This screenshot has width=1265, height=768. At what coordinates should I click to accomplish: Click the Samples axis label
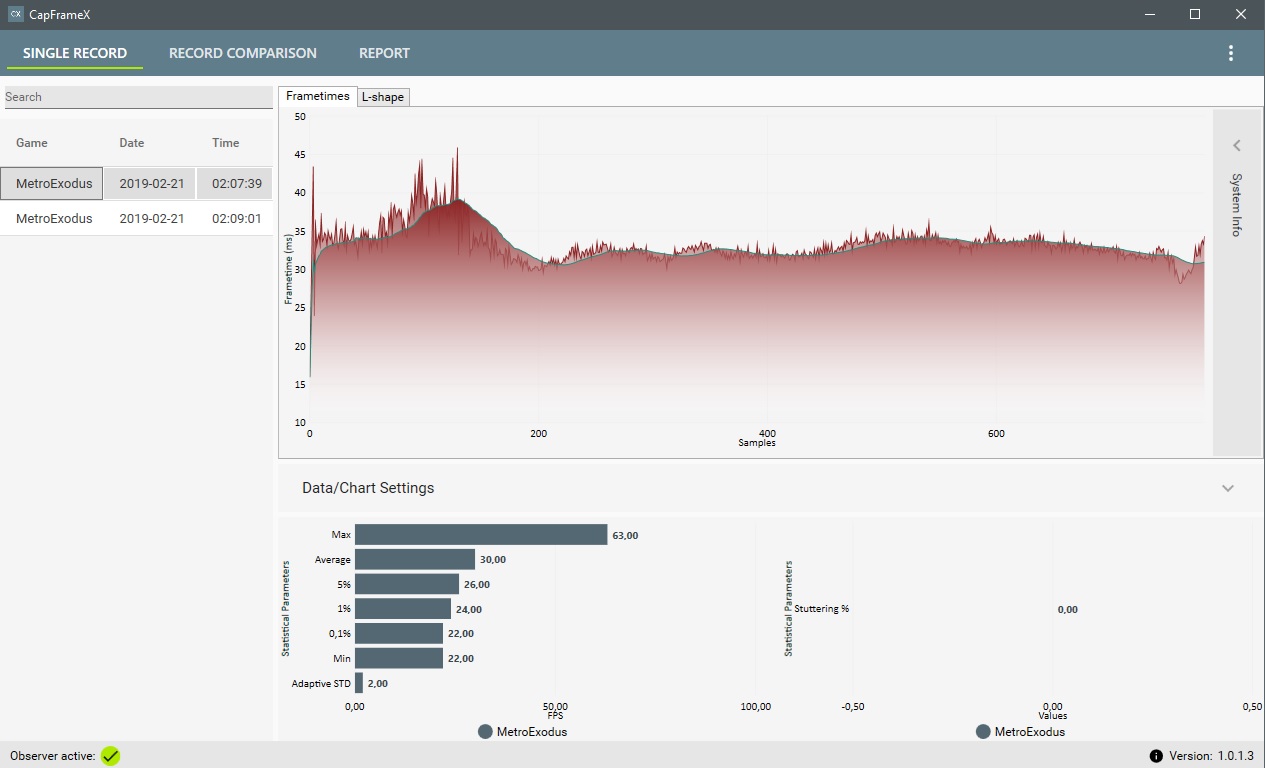(757, 442)
